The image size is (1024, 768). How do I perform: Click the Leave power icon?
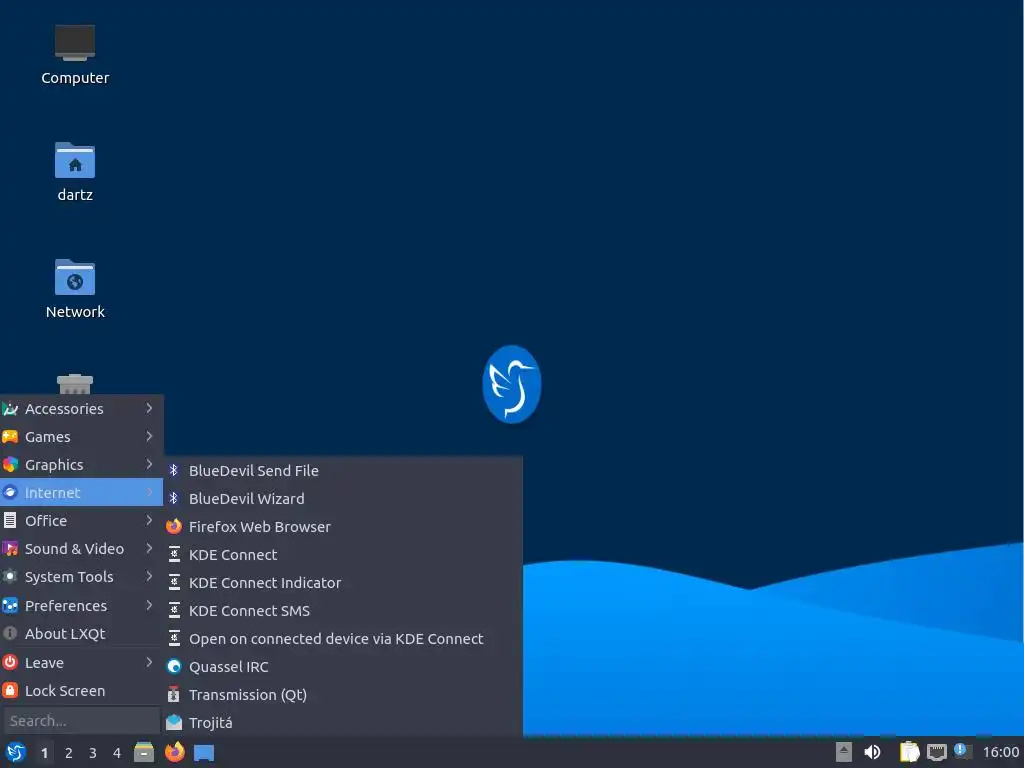click(10, 662)
